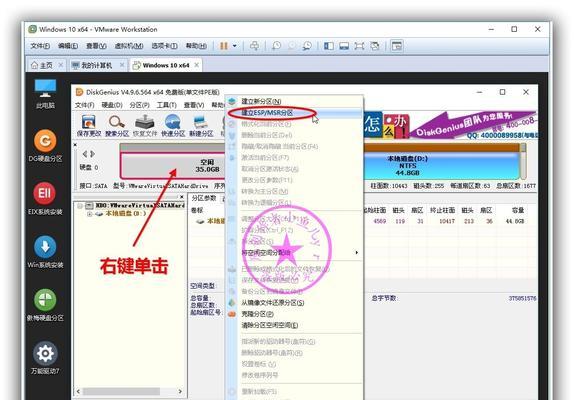
Task: Collapse the HD0 VMware Virtual SATA tree node
Action: pos(79,206)
